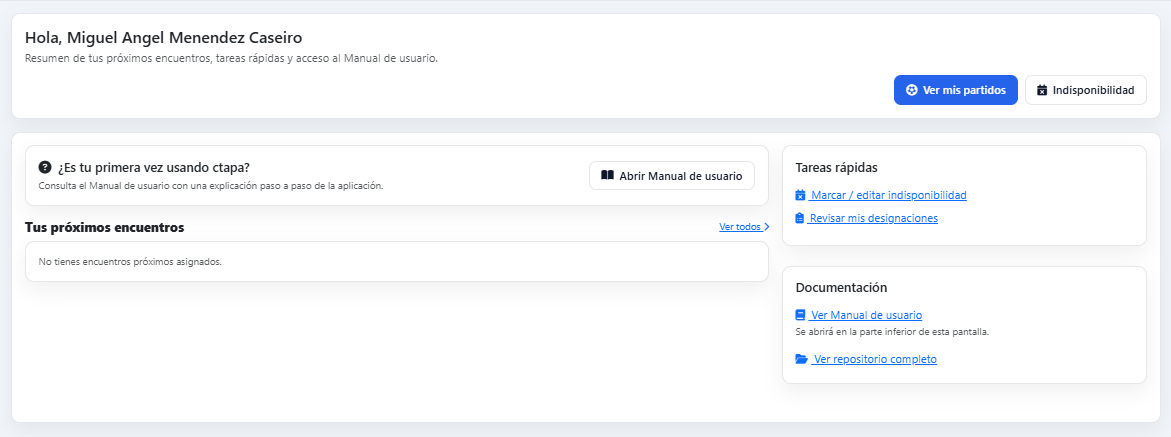Click the question mark help icon
The image size is (1171, 437).
[x=45, y=167]
